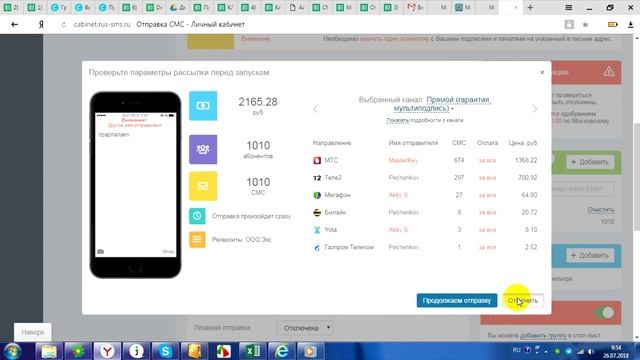Click '+ Добавить' in the green panel

590,162
